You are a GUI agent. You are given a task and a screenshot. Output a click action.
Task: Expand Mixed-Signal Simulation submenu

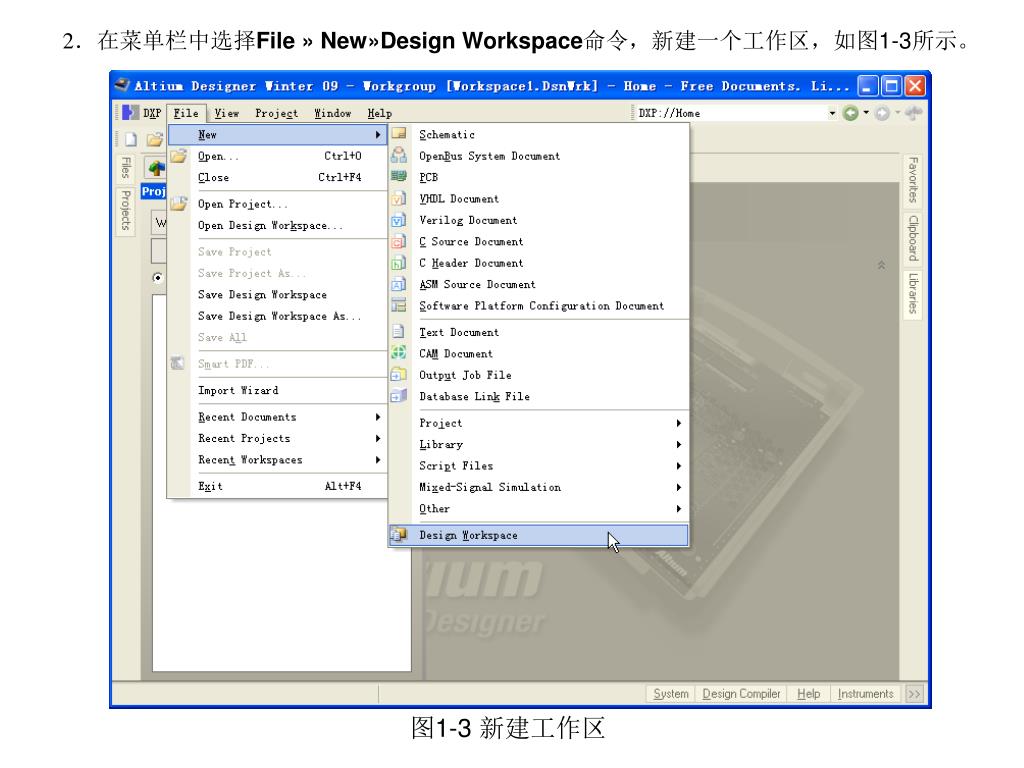539,487
